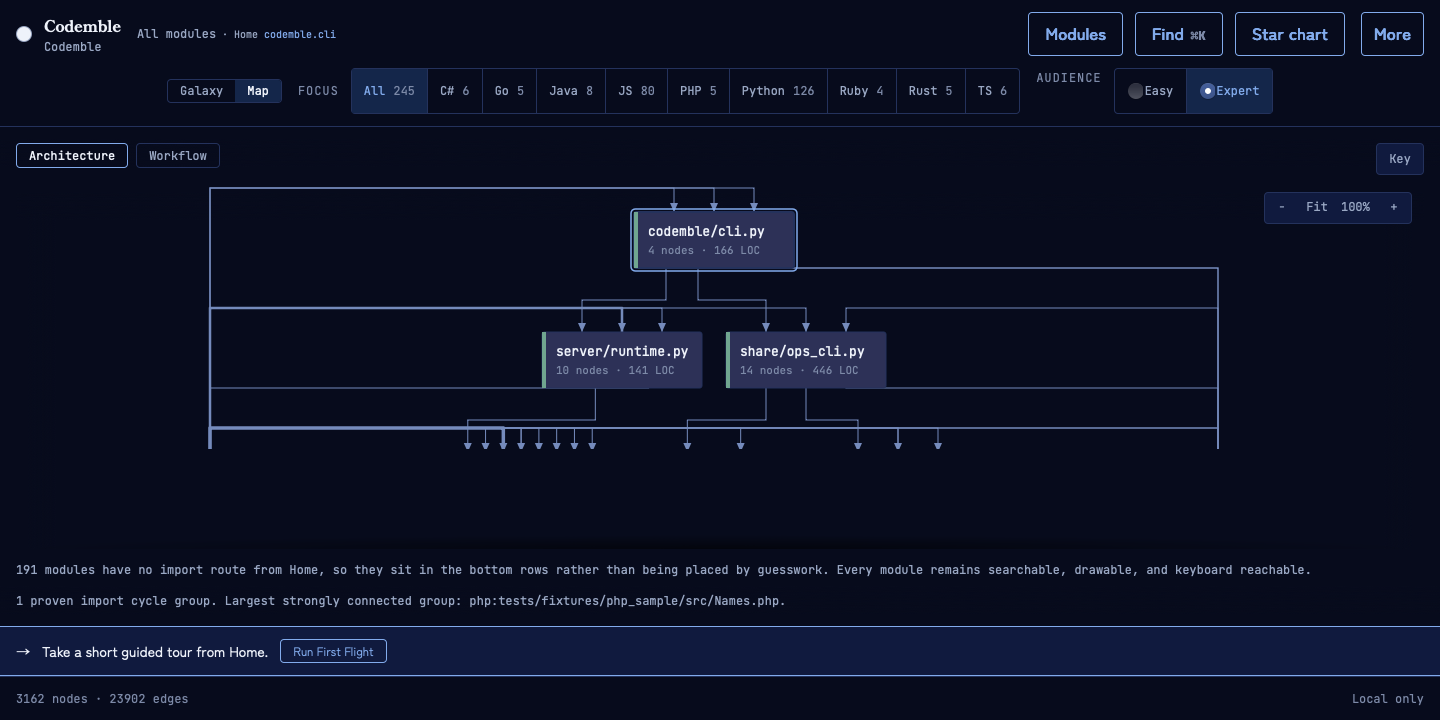Screen dimensions: 1440x720
Task: Select the Easy audience option
Action: (x=1151, y=91)
